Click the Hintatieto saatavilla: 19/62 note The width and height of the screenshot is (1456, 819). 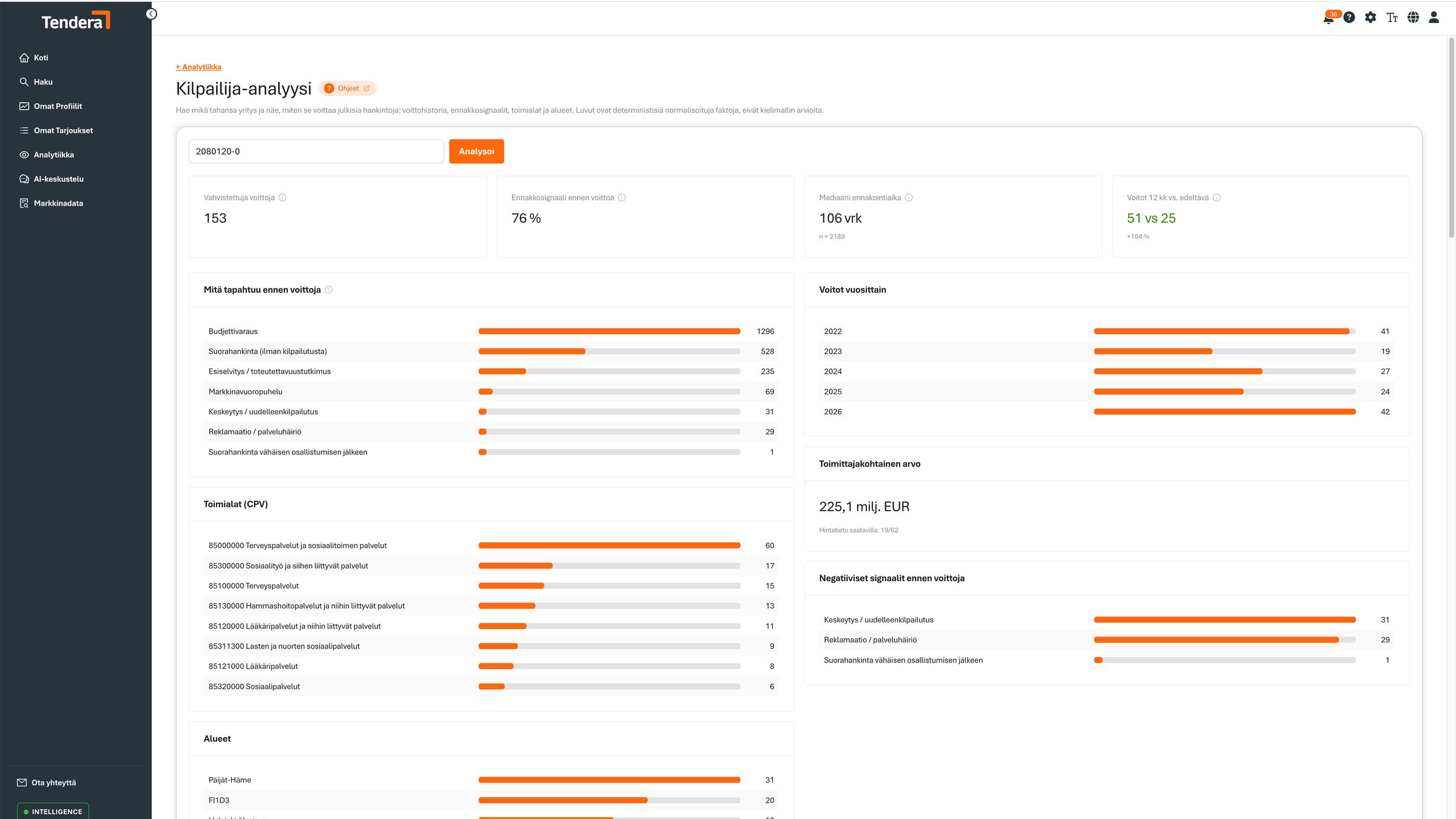(858, 530)
